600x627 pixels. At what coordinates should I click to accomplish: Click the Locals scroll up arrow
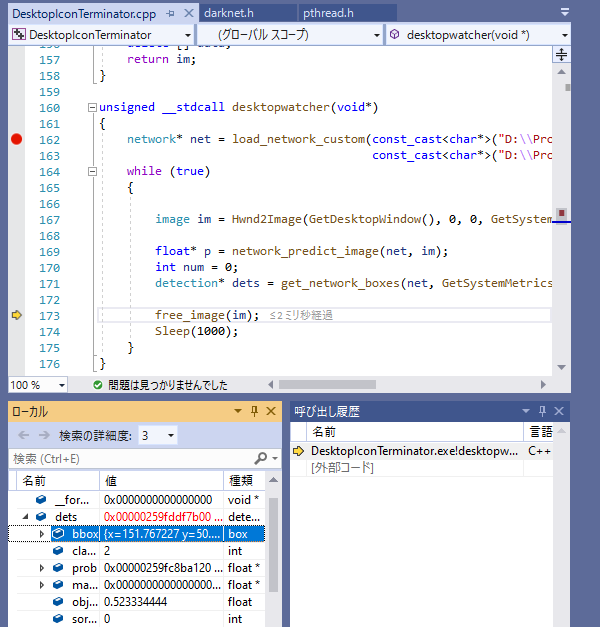pyautogui.click(x=273, y=480)
